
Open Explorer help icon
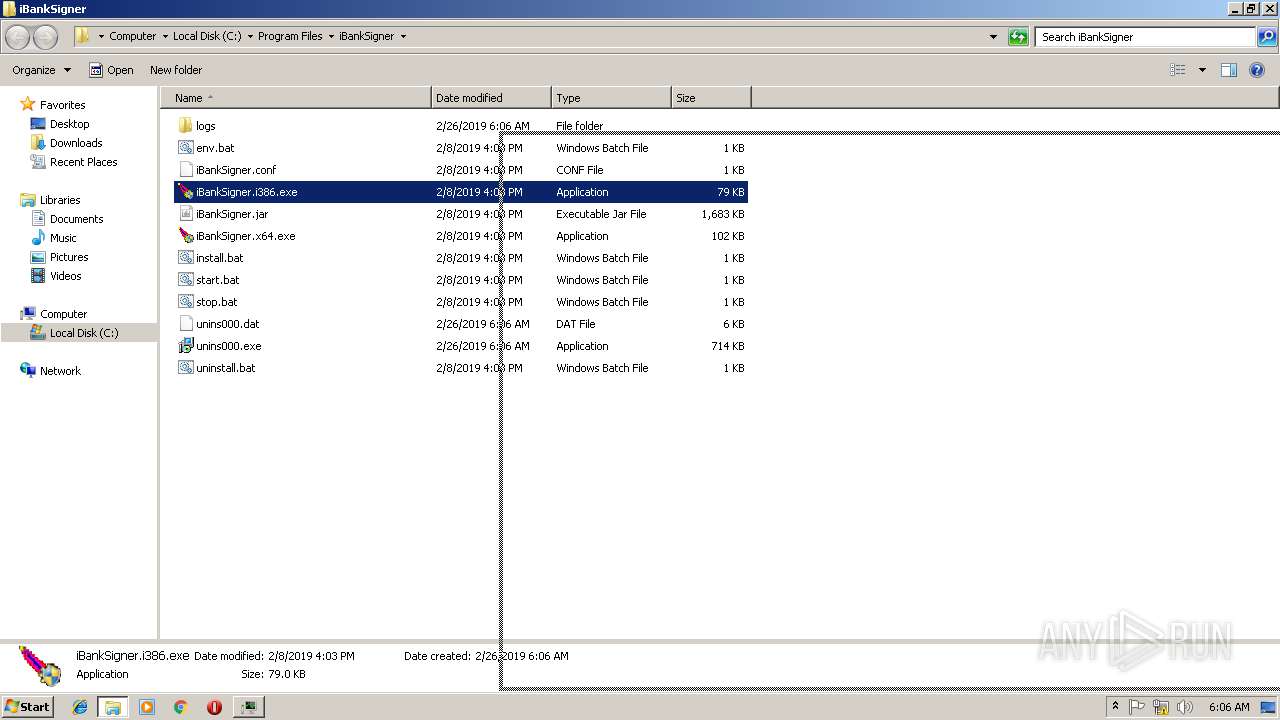point(1257,70)
